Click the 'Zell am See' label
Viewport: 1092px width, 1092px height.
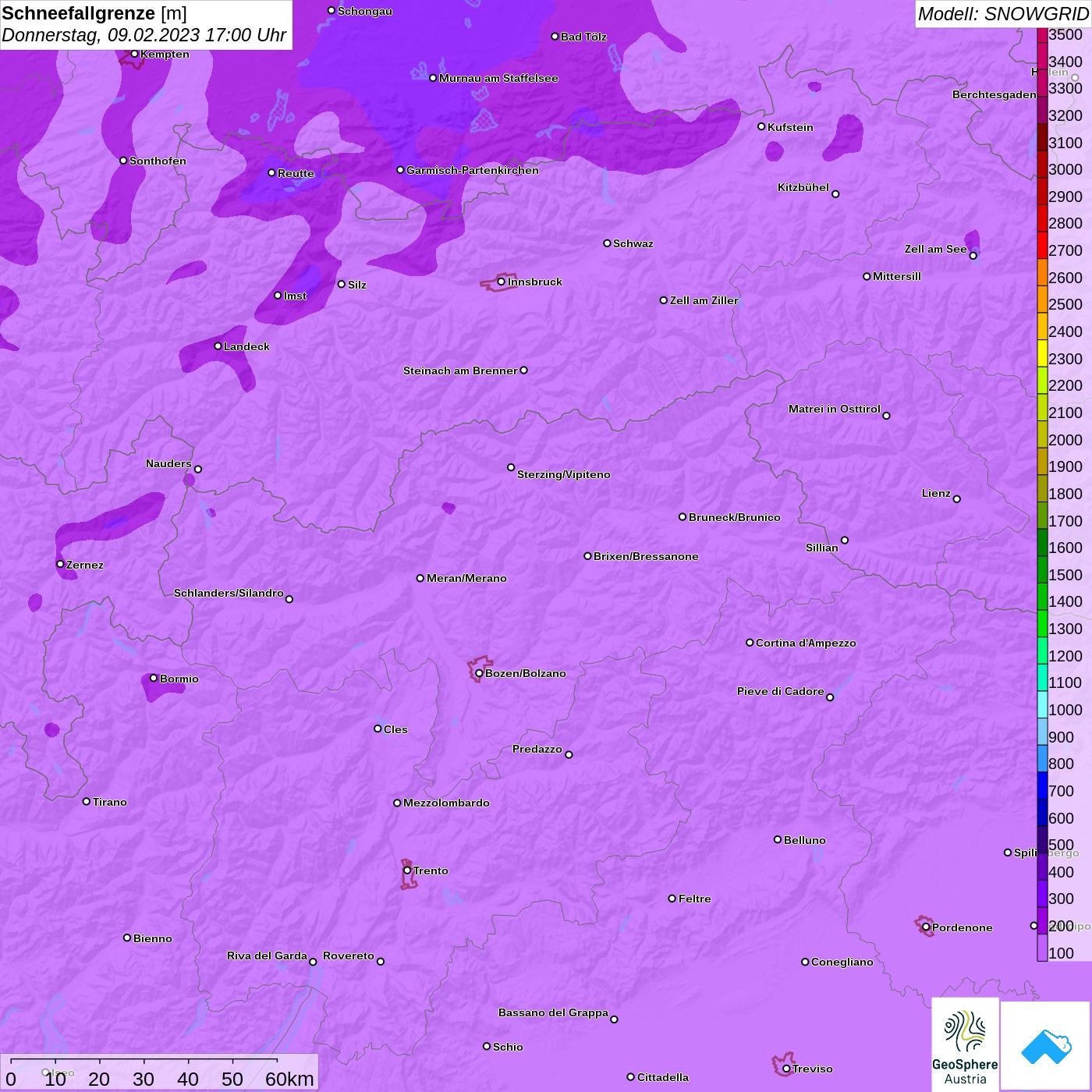point(936,249)
